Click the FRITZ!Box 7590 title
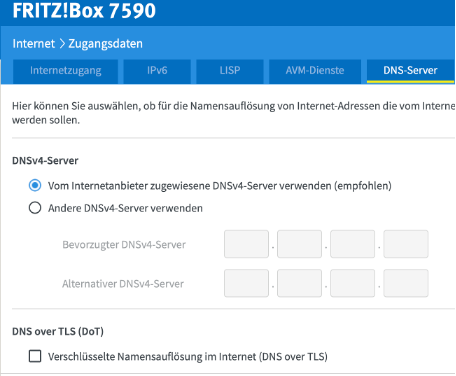The image size is (456, 376). (84, 10)
